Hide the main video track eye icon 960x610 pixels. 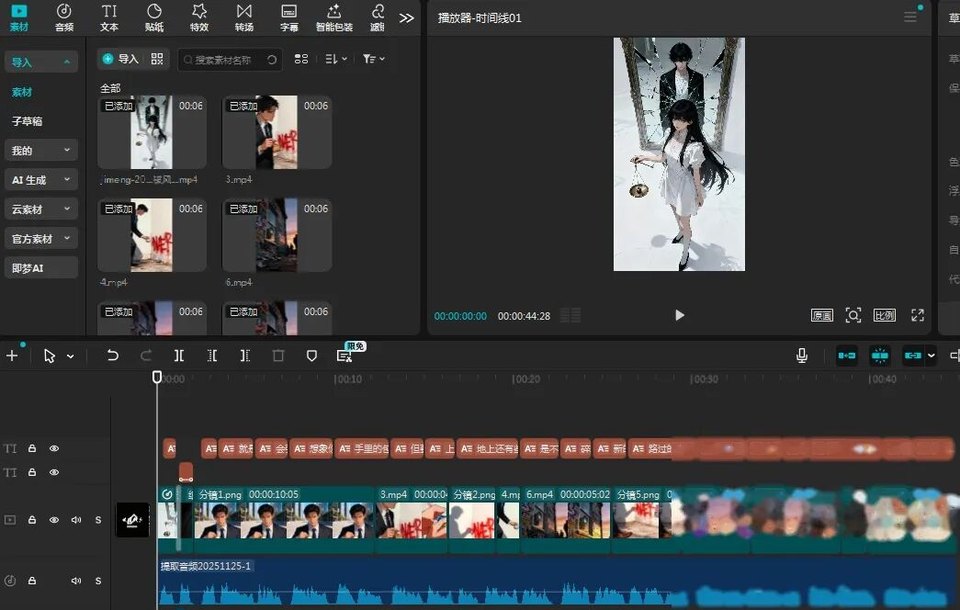coord(54,519)
